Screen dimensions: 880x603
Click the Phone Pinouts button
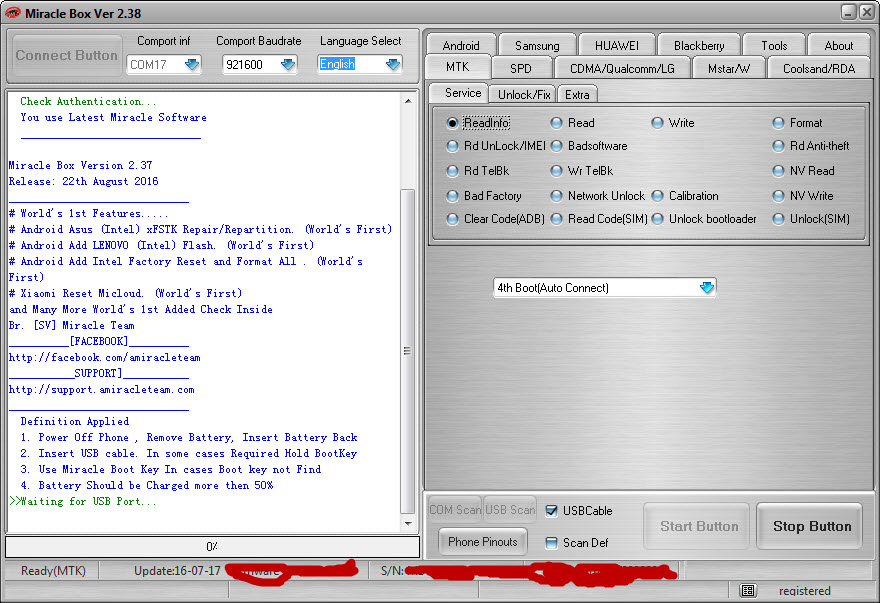coord(483,541)
